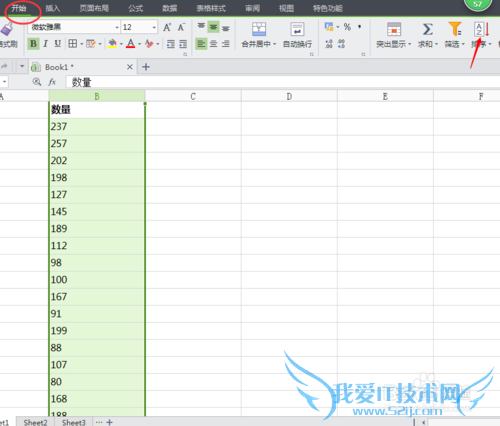The width and height of the screenshot is (500, 426).
Task: Add a new sheet with the plus button
Action: click(110, 422)
